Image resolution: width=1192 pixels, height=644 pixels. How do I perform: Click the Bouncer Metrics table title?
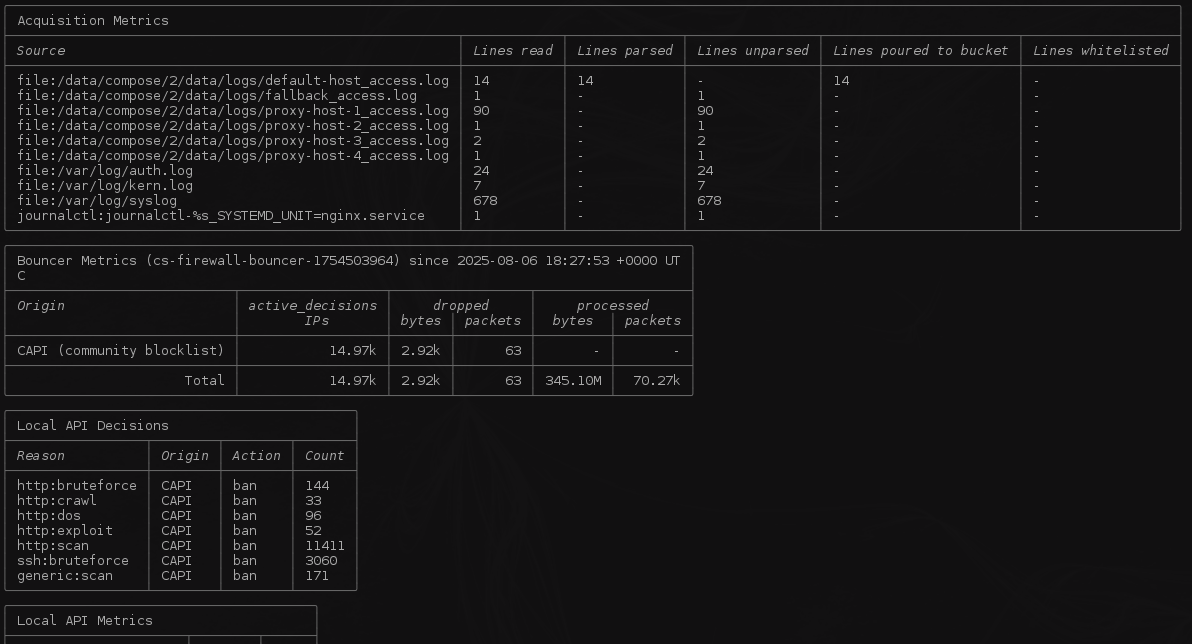pos(348,268)
